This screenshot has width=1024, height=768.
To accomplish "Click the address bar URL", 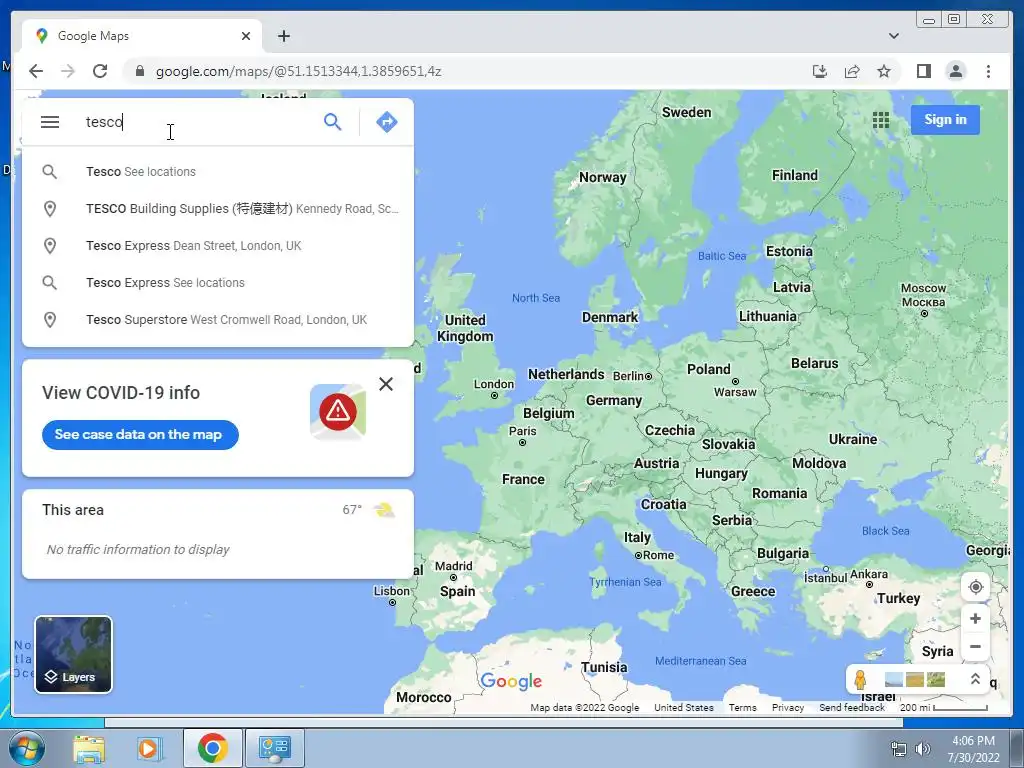I will point(298,71).
